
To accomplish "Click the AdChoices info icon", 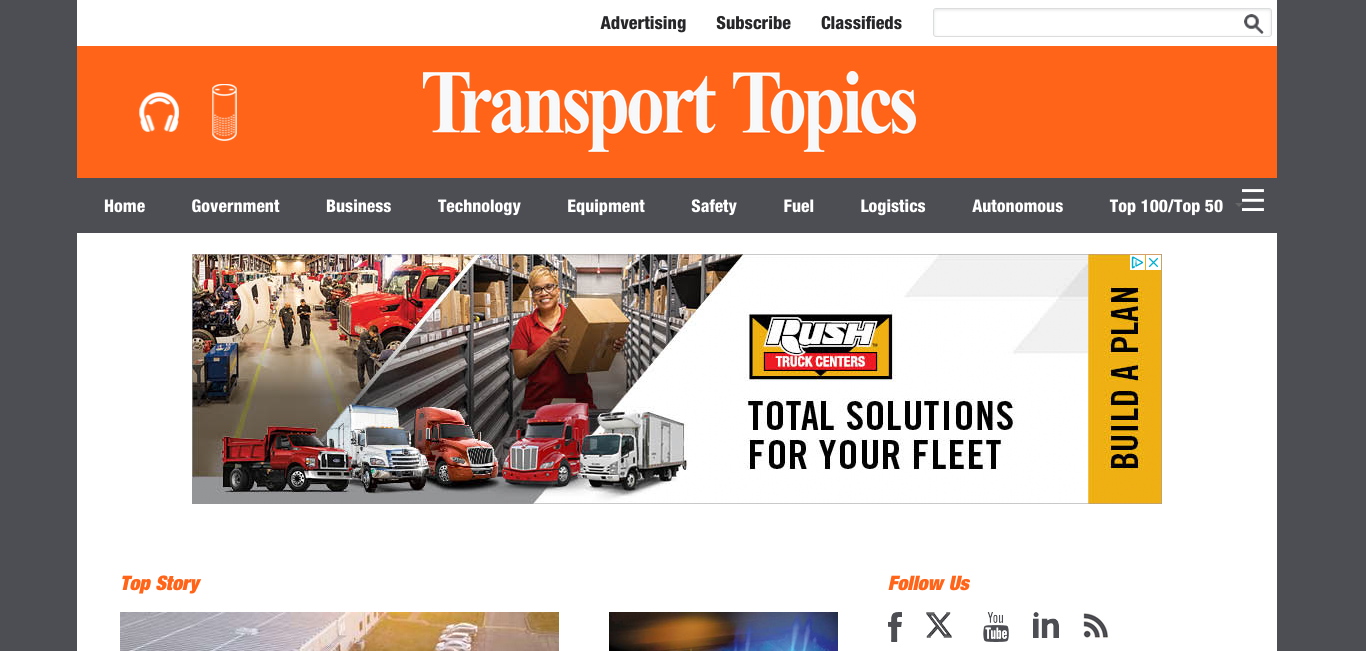I will tap(1137, 263).
